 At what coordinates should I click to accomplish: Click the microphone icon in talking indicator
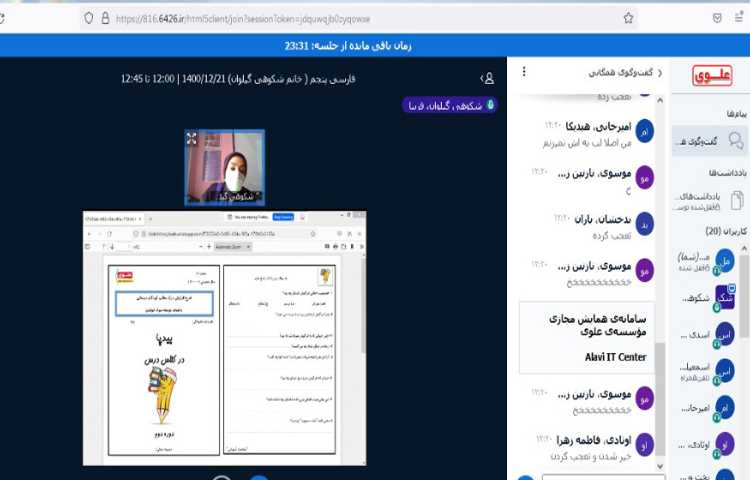pyautogui.click(x=490, y=105)
